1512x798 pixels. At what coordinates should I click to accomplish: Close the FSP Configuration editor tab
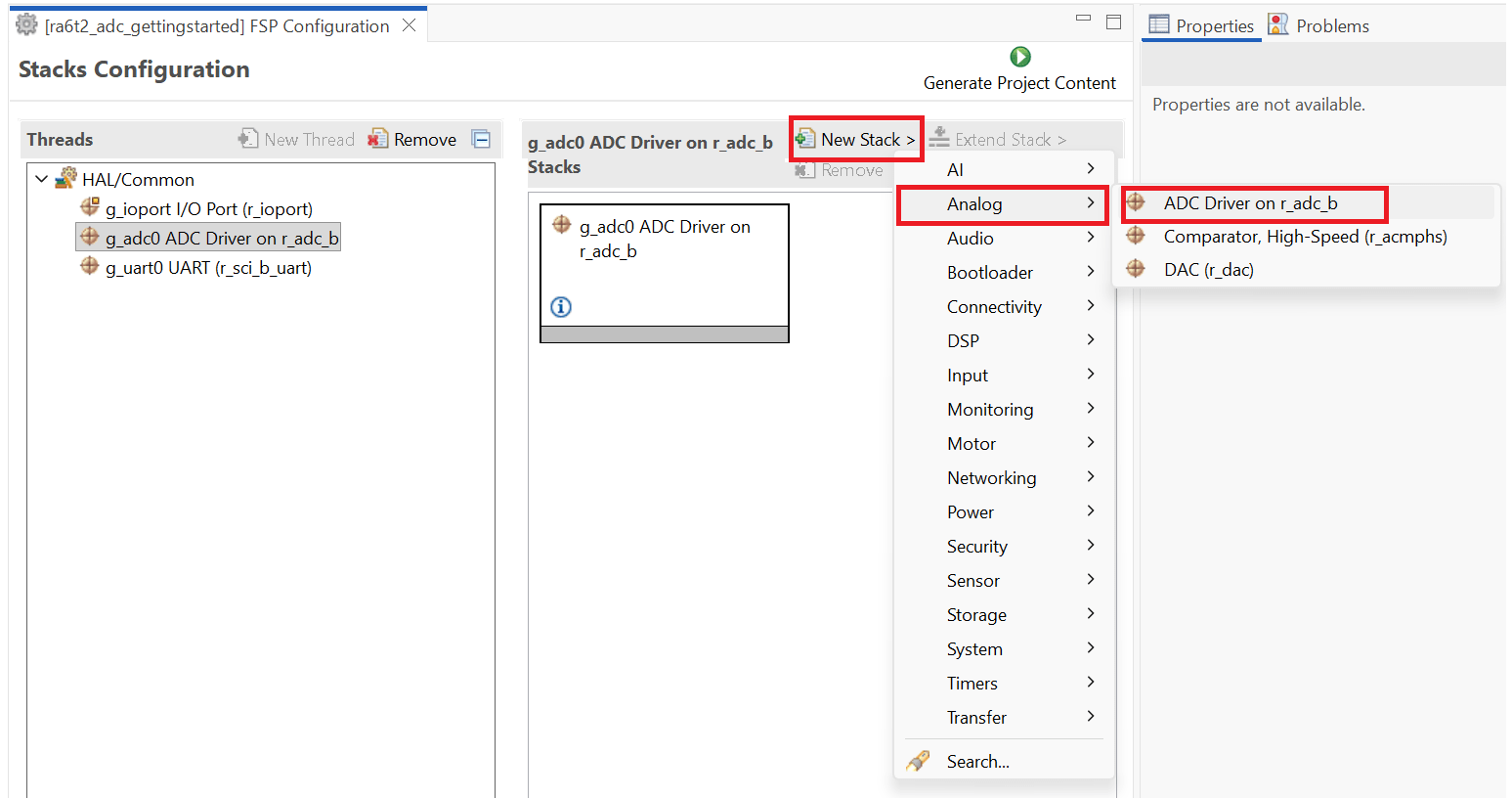tap(410, 25)
